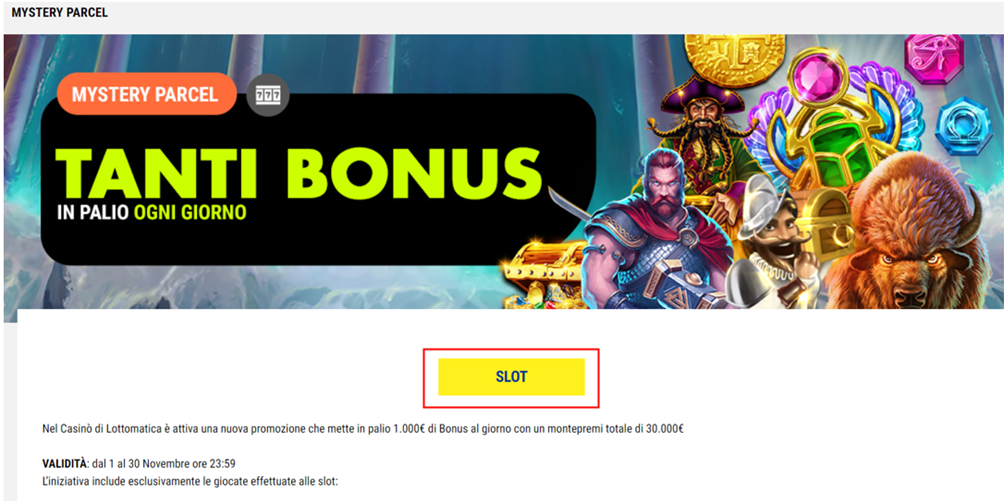Click the pink Eye of Horus gem

[x=934, y=55]
